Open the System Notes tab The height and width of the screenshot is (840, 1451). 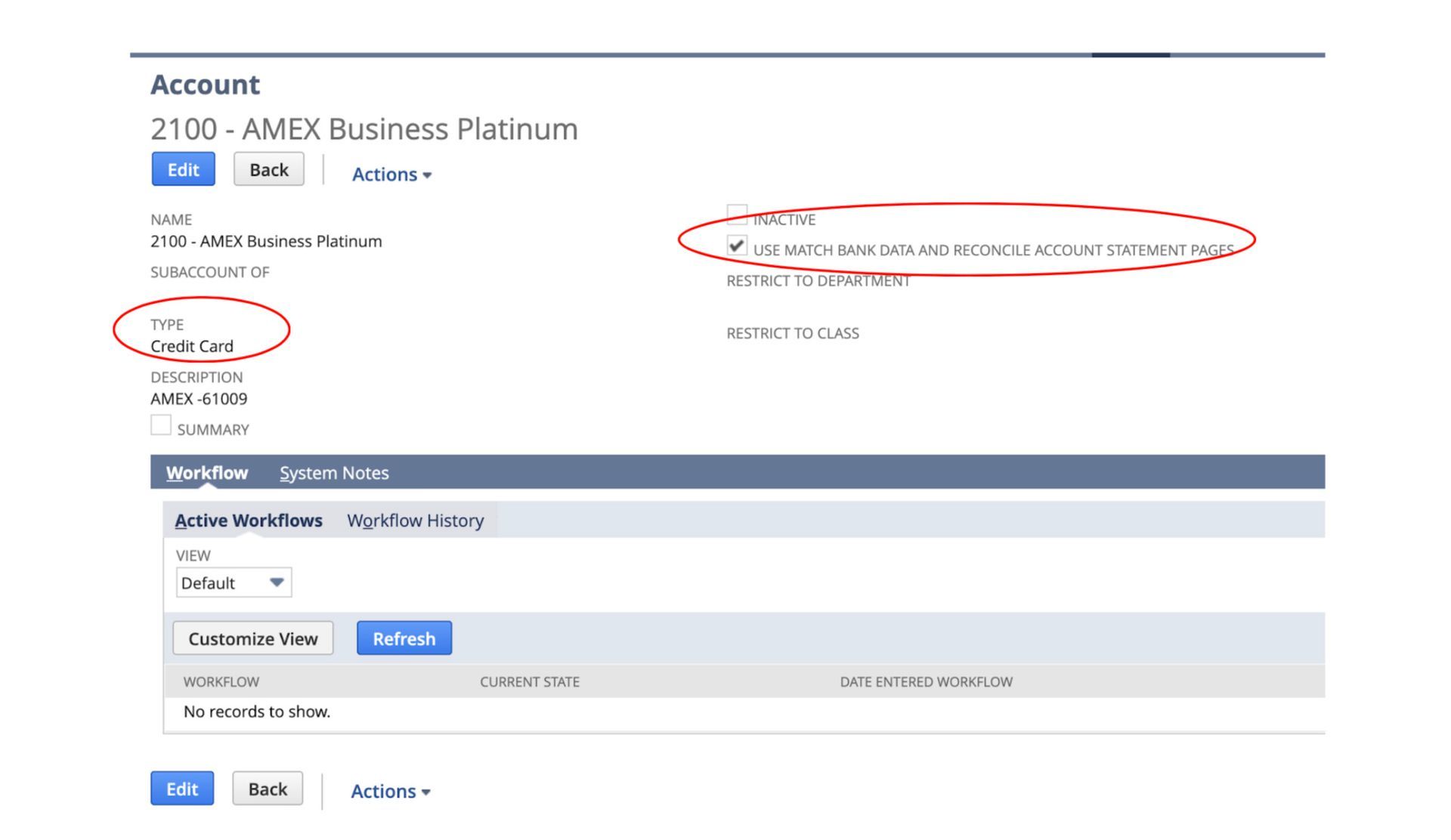[334, 473]
